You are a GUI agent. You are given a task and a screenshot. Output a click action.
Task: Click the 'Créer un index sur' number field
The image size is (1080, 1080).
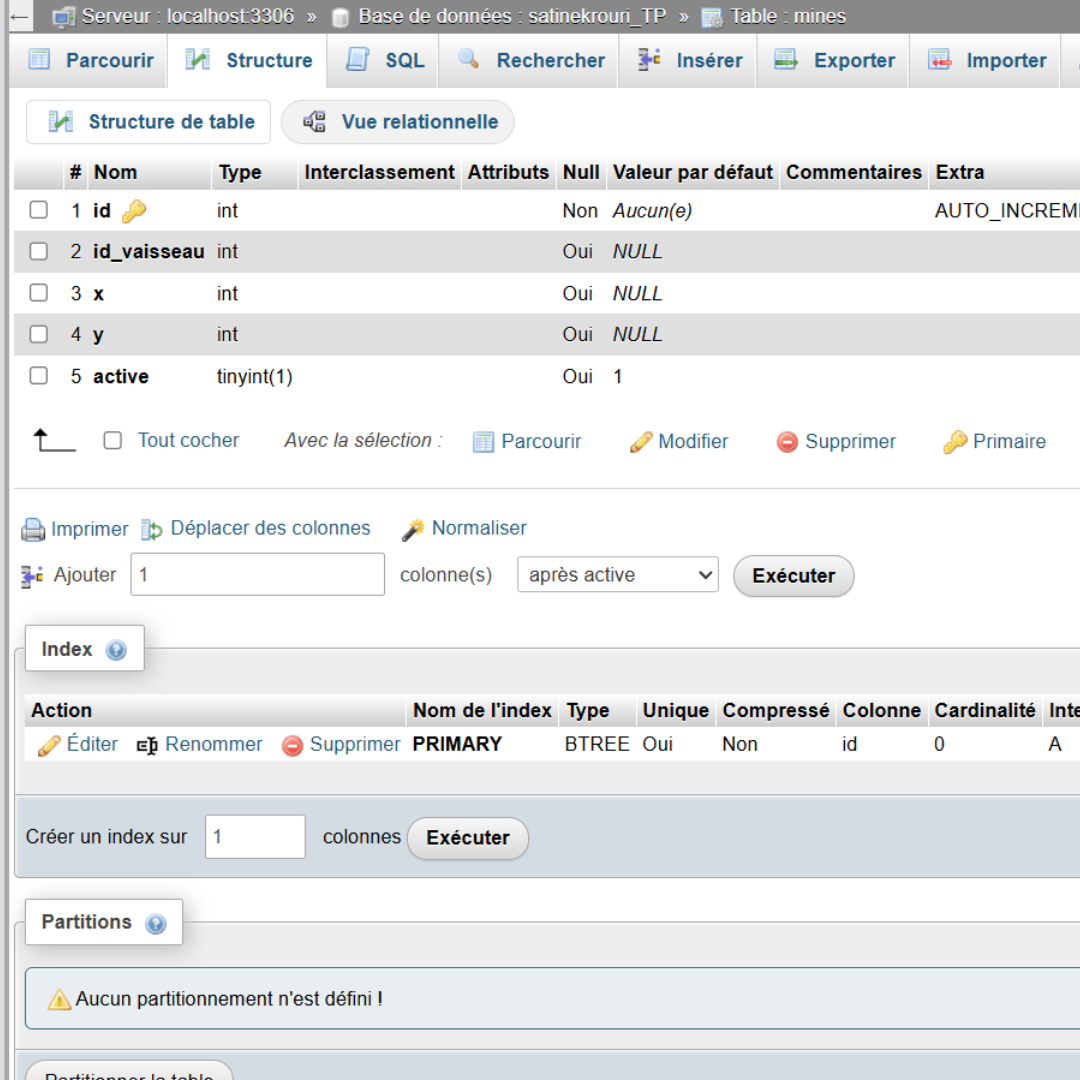[255, 837]
